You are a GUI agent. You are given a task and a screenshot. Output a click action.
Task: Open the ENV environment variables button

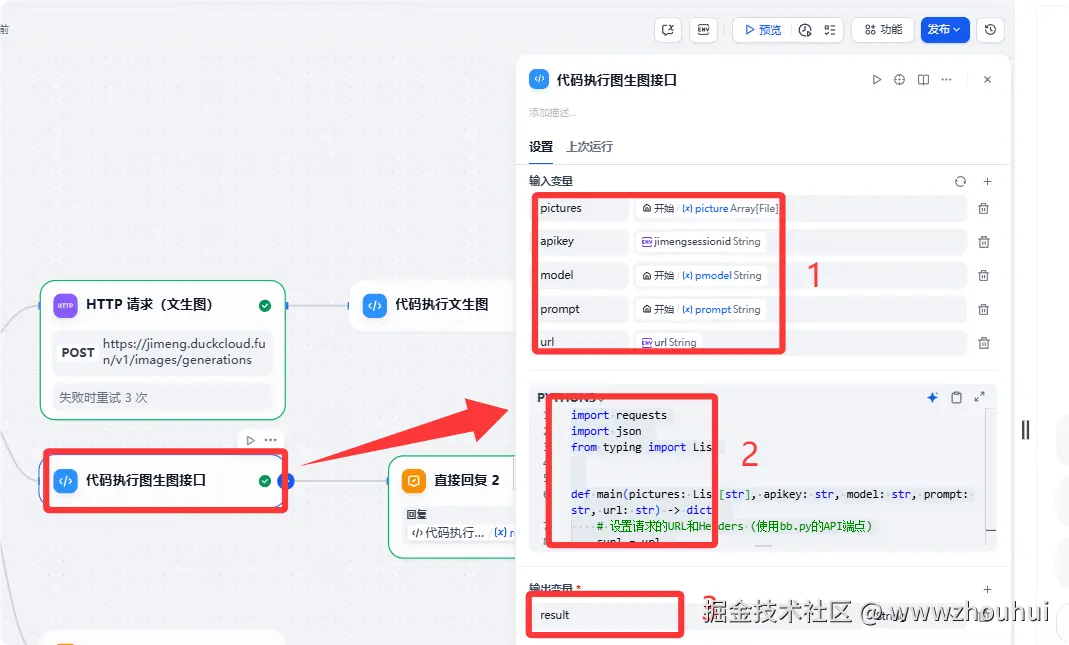(x=704, y=29)
